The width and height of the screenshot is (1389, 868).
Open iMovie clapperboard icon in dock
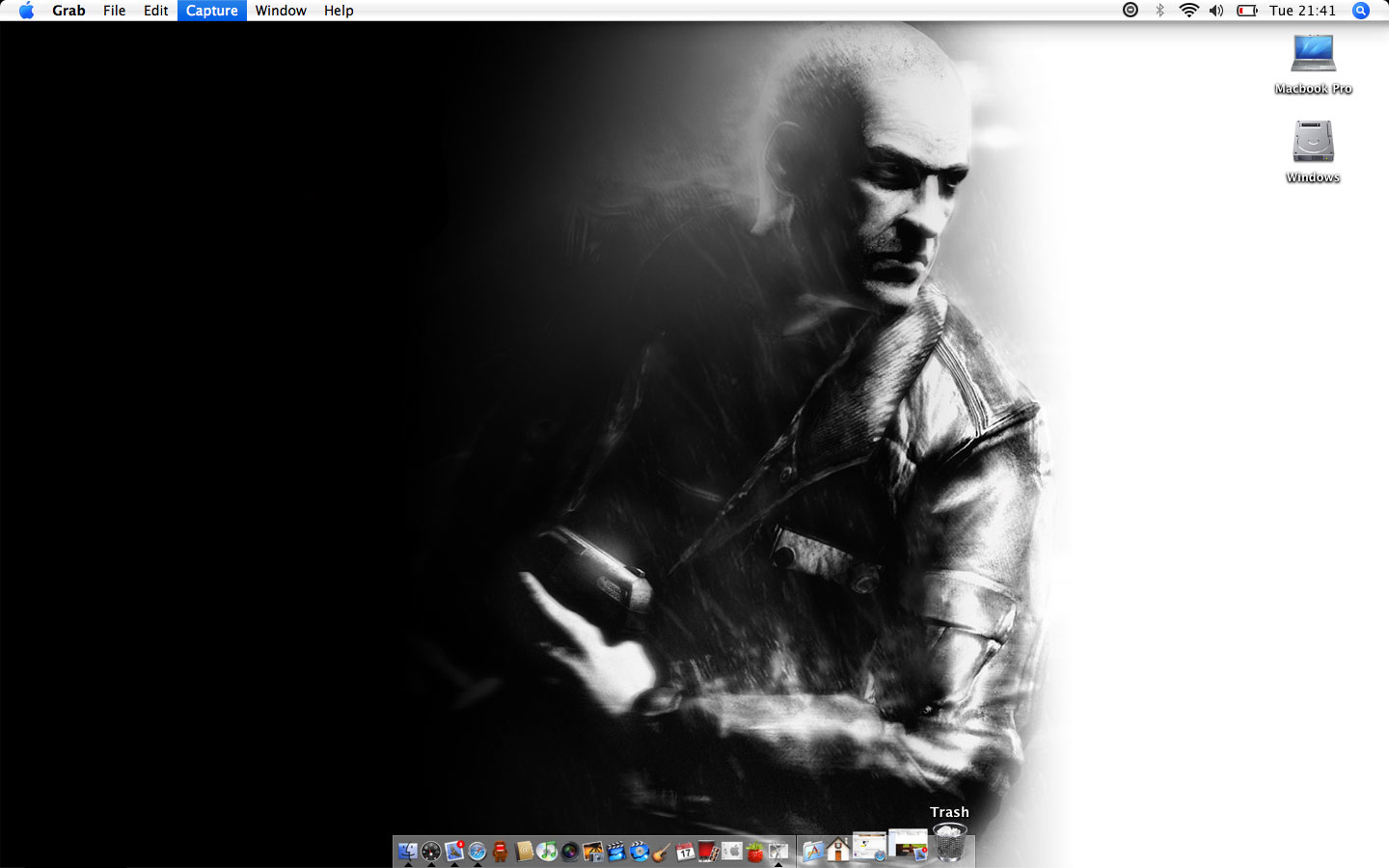pyautogui.click(x=616, y=851)
